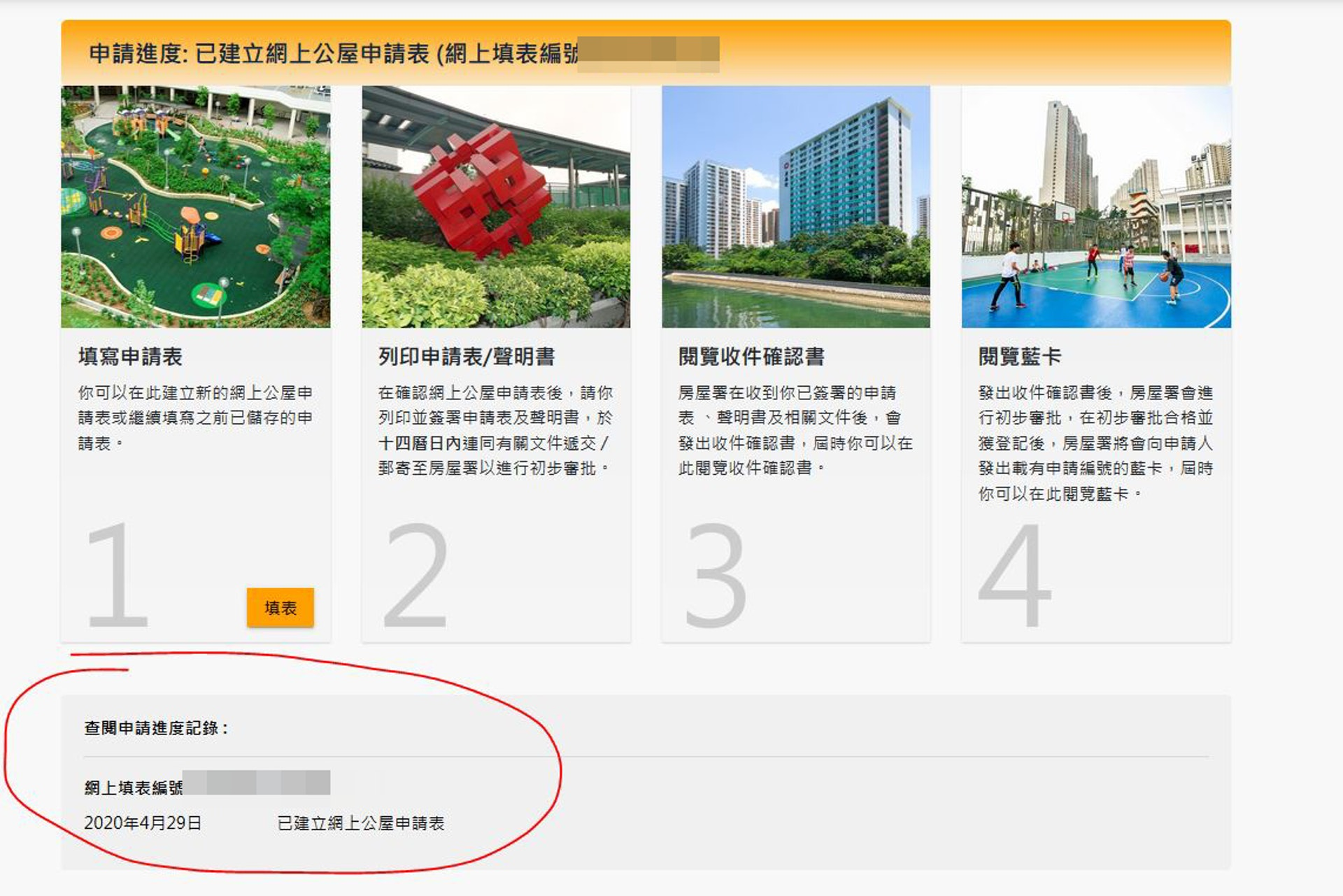Click the step 2 description about 十四曆日內
The width and height of the screenshot is (1343, 896).
coord(495,430)
